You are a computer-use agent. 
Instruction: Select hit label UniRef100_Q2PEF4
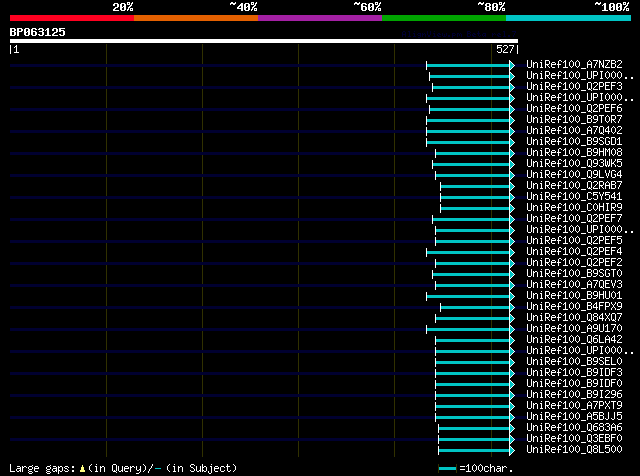(574, 252)
